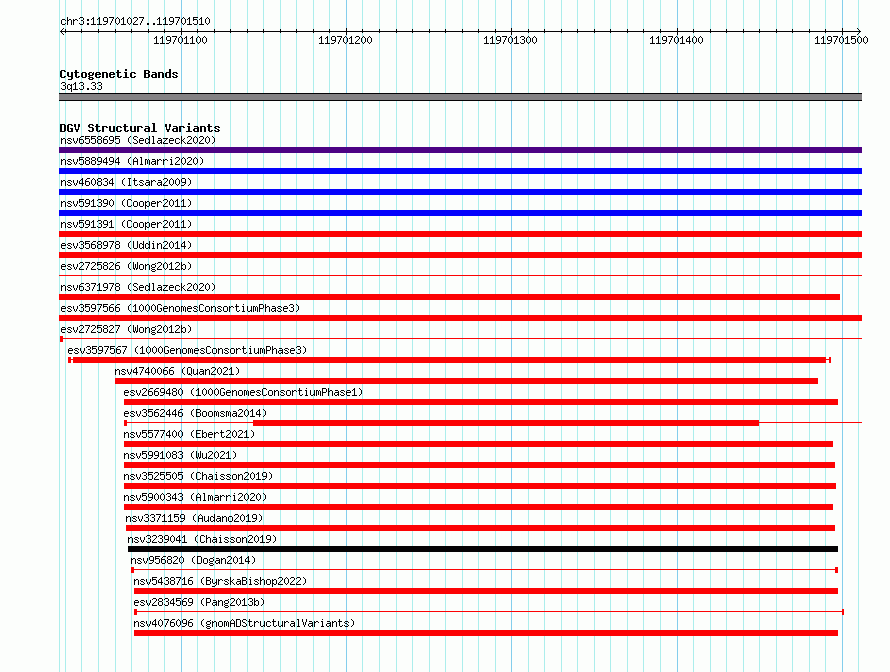Screen dimensions: 890x672
Task: Open the nsv5438716 (ByrskaBishop2022) label
Action: (220, 581)
